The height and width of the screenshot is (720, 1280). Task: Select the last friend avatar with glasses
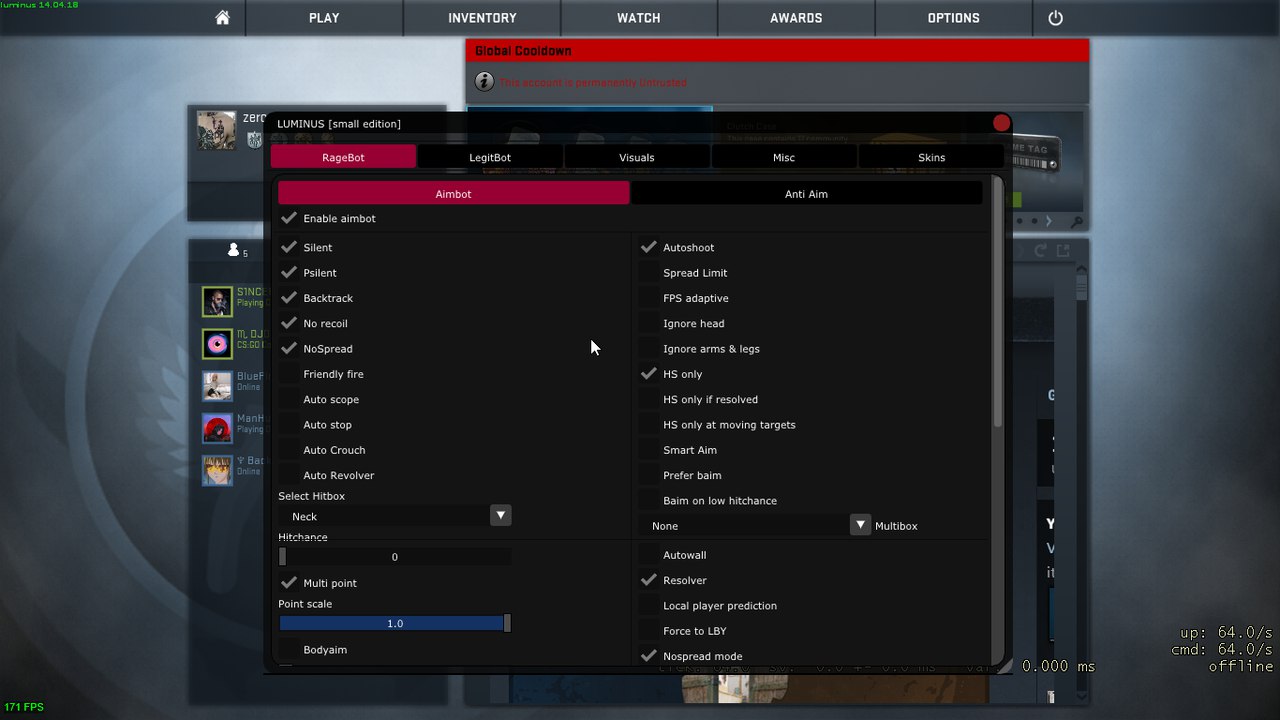click(x=217, y=470)
